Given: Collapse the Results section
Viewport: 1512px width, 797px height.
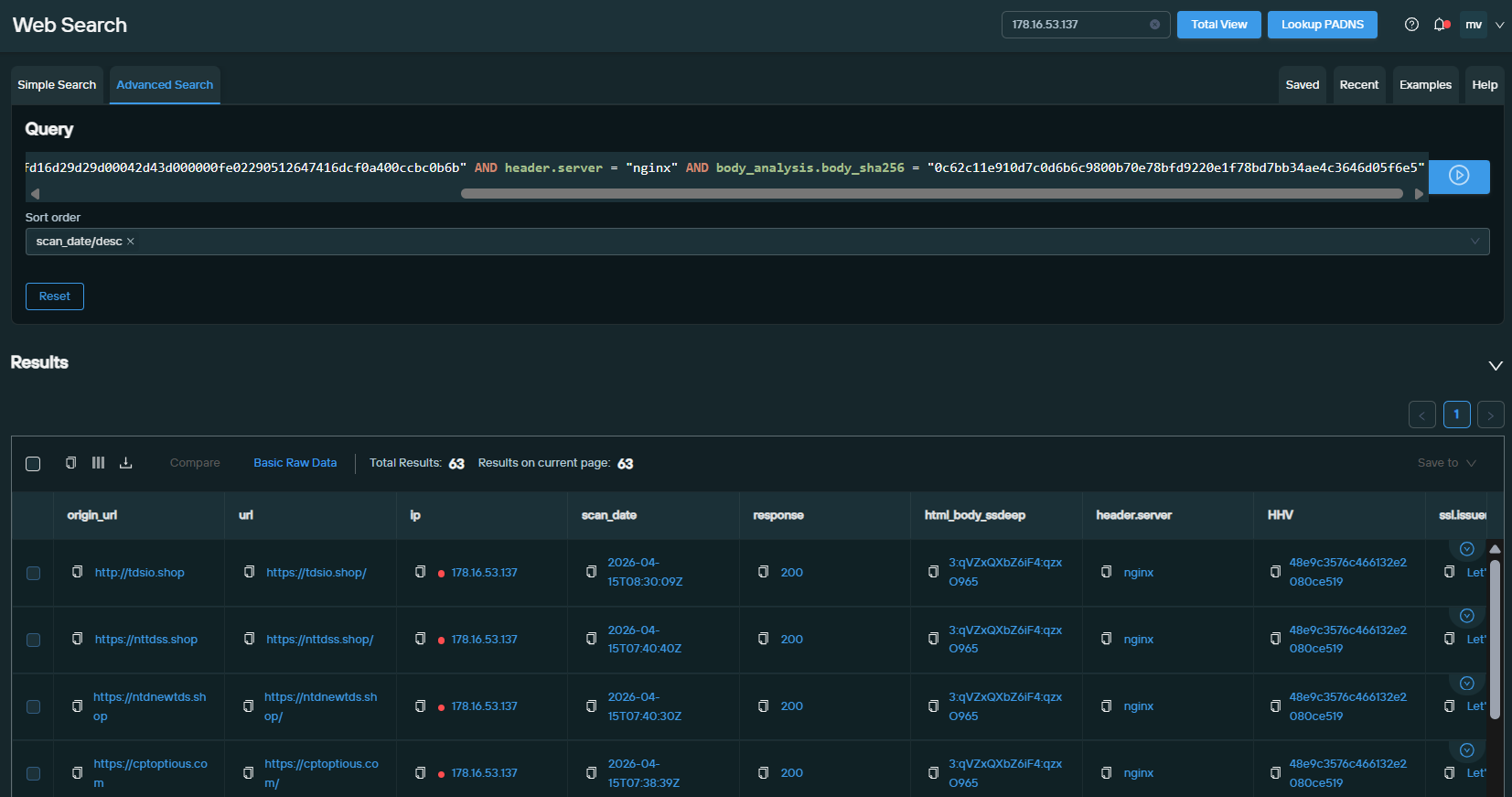Looking at the screenshot, I should [1496, 365].
